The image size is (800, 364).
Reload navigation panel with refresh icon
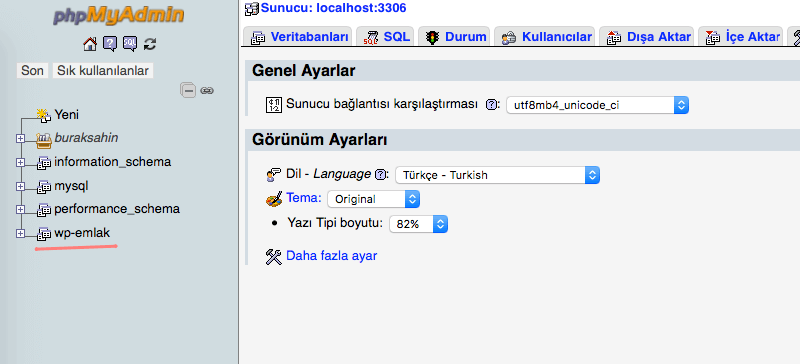[x=149, y=44]
